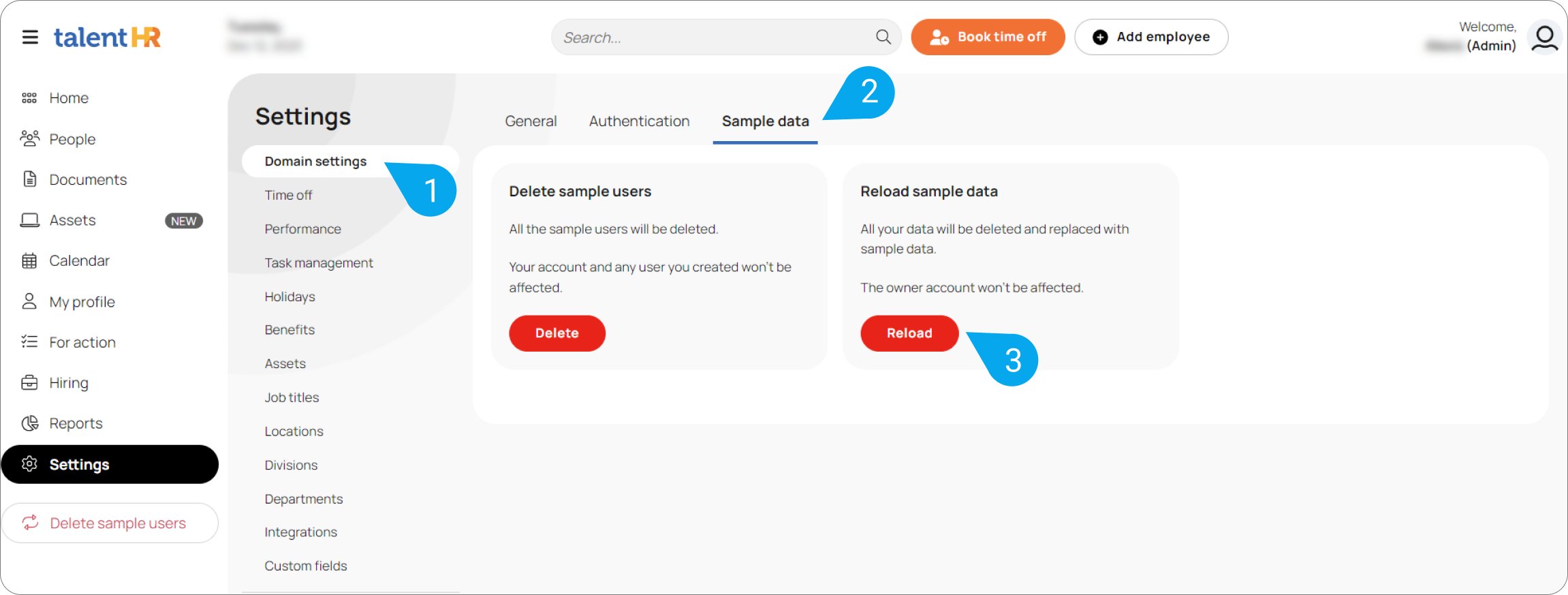This screenshot has height=595, width=1568.
Task: Open Time off settings section
Action: point(288,196)
